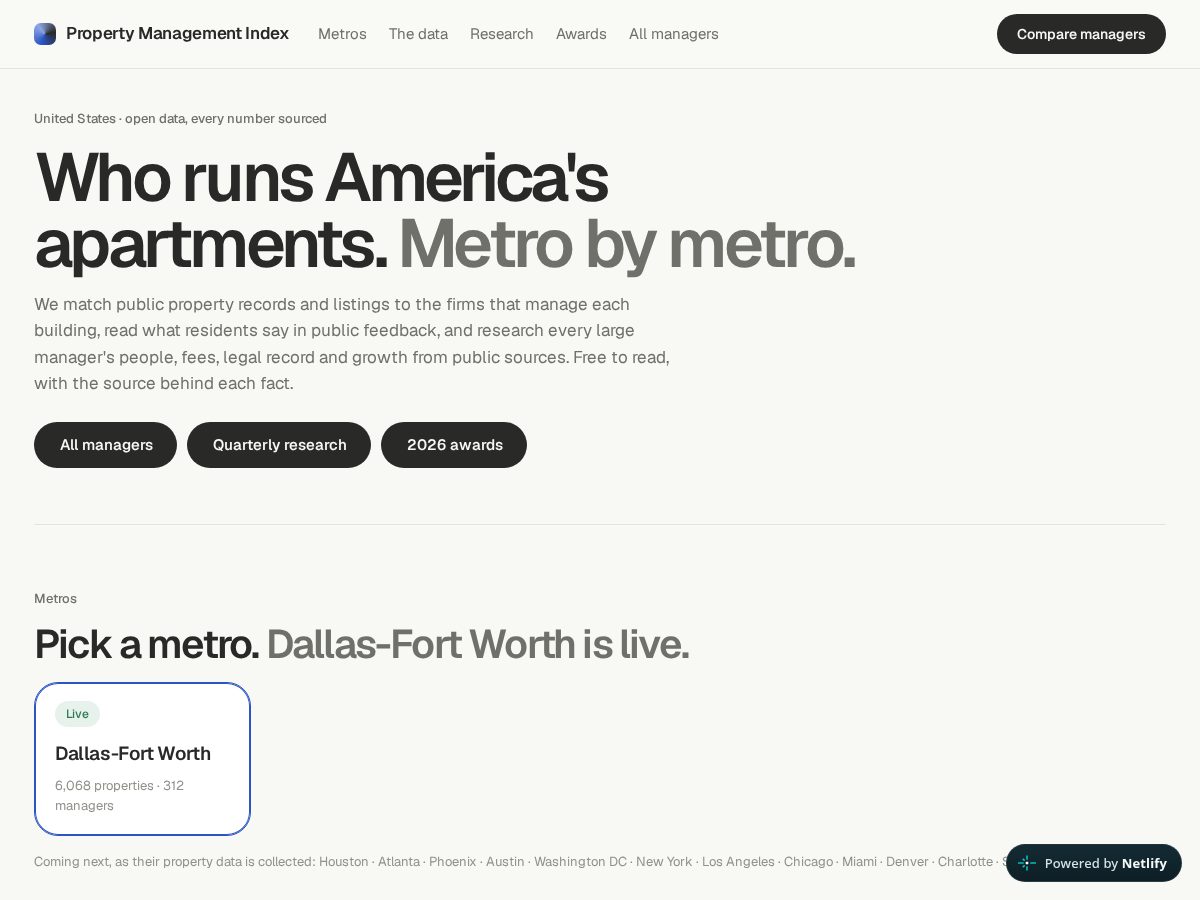Click 'Houston' in the coming next list
This screenshot has width=1200, height=900.
[344, 862]
